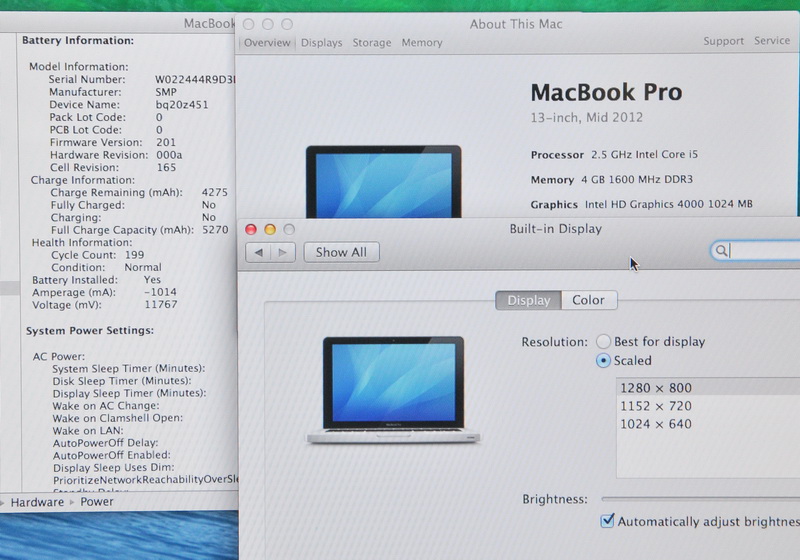The width and height of the screenshot is (800, 560).
Task: Open the Displays tab in About This Mac
Action: pos(321,43)
